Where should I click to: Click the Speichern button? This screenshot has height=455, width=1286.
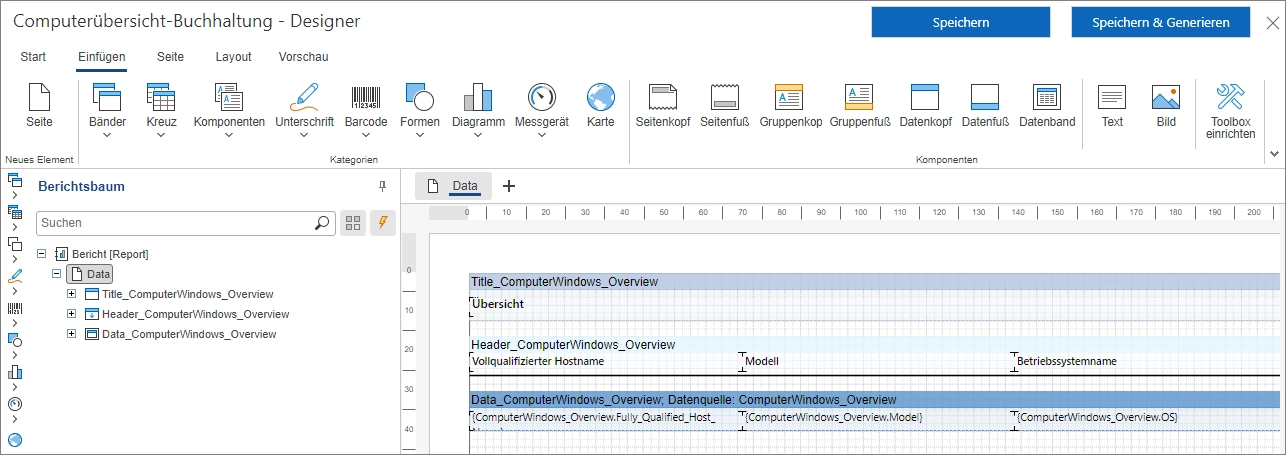click(960, 22)
